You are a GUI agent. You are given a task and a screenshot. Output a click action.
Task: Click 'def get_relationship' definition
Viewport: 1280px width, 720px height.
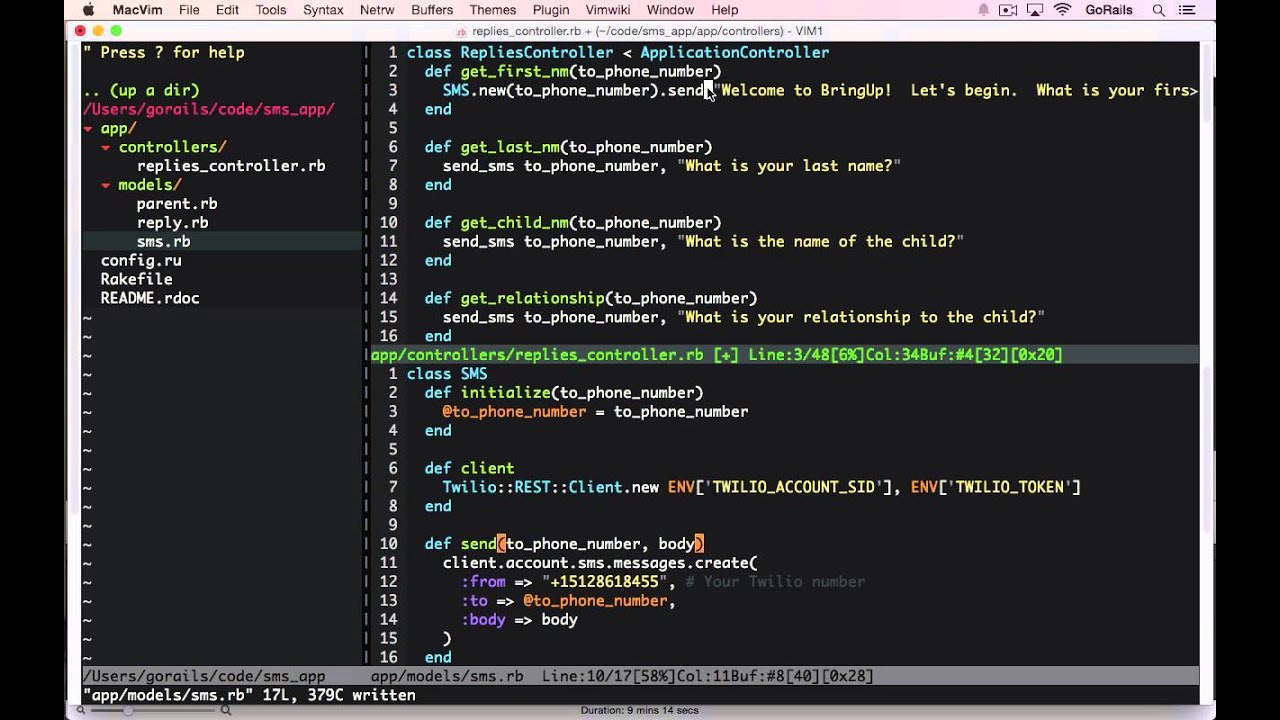coord(514,298)
